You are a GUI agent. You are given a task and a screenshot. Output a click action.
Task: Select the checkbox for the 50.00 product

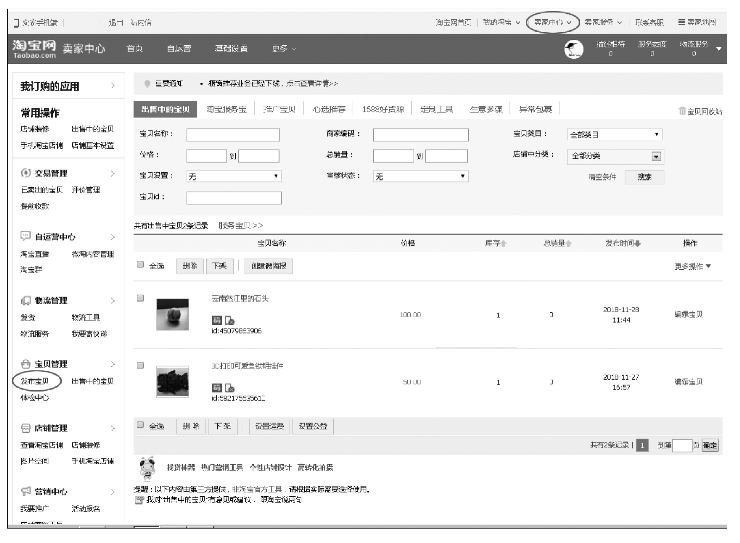click(141, 367)
